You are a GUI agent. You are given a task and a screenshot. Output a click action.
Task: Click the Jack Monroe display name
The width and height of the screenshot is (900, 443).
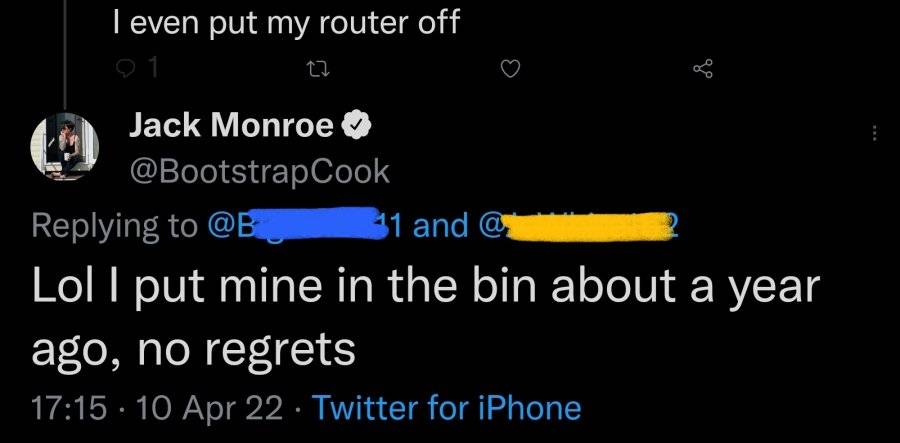(231, 126)
